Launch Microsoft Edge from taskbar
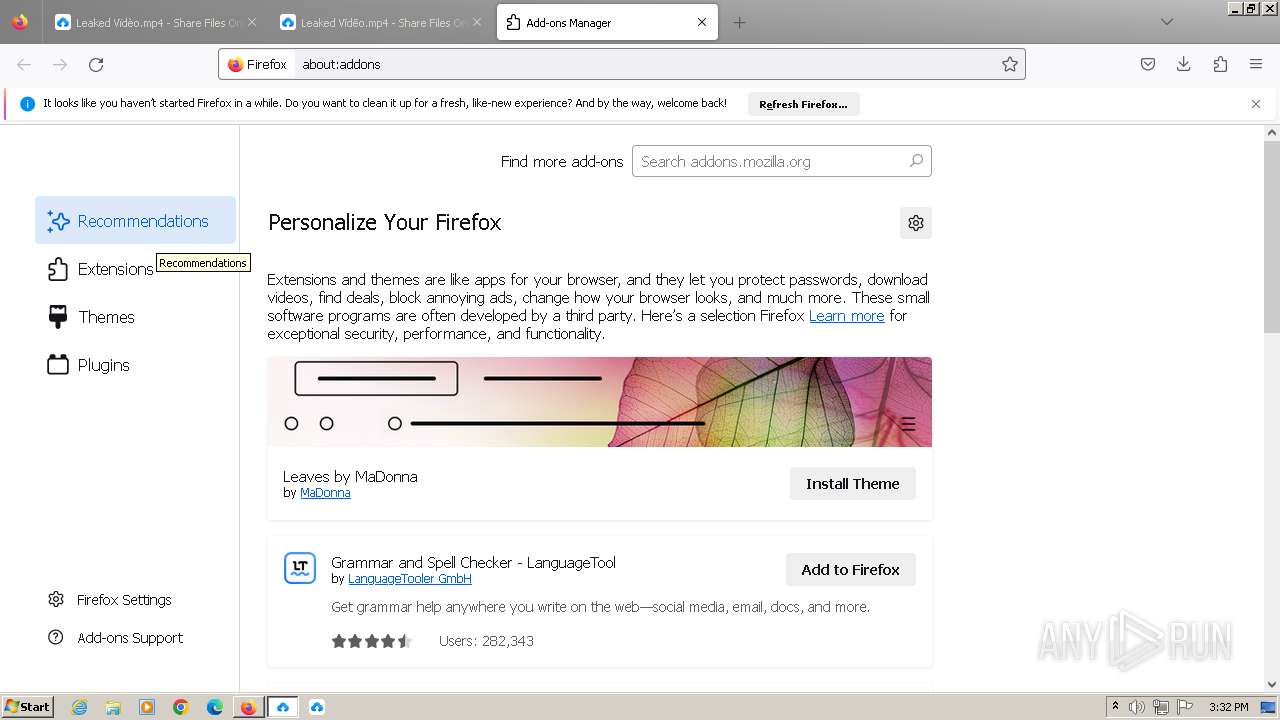The image size is (1280, 720). [x=215, y=707]
